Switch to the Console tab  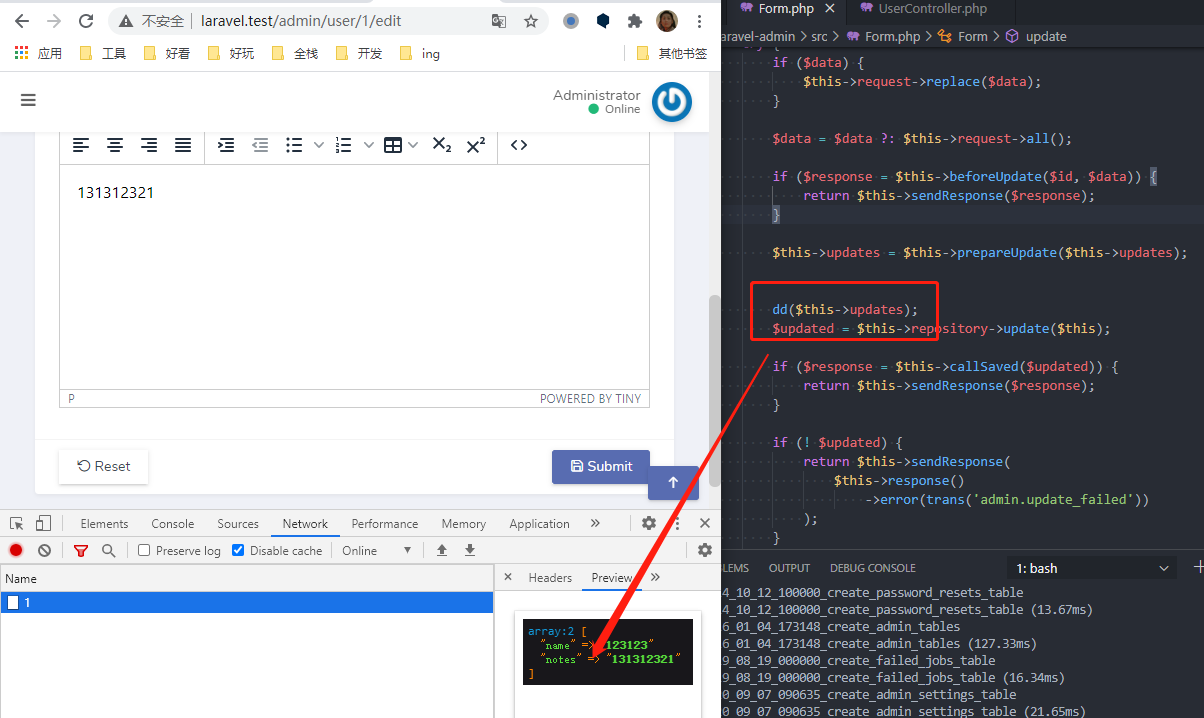(172, 523)
